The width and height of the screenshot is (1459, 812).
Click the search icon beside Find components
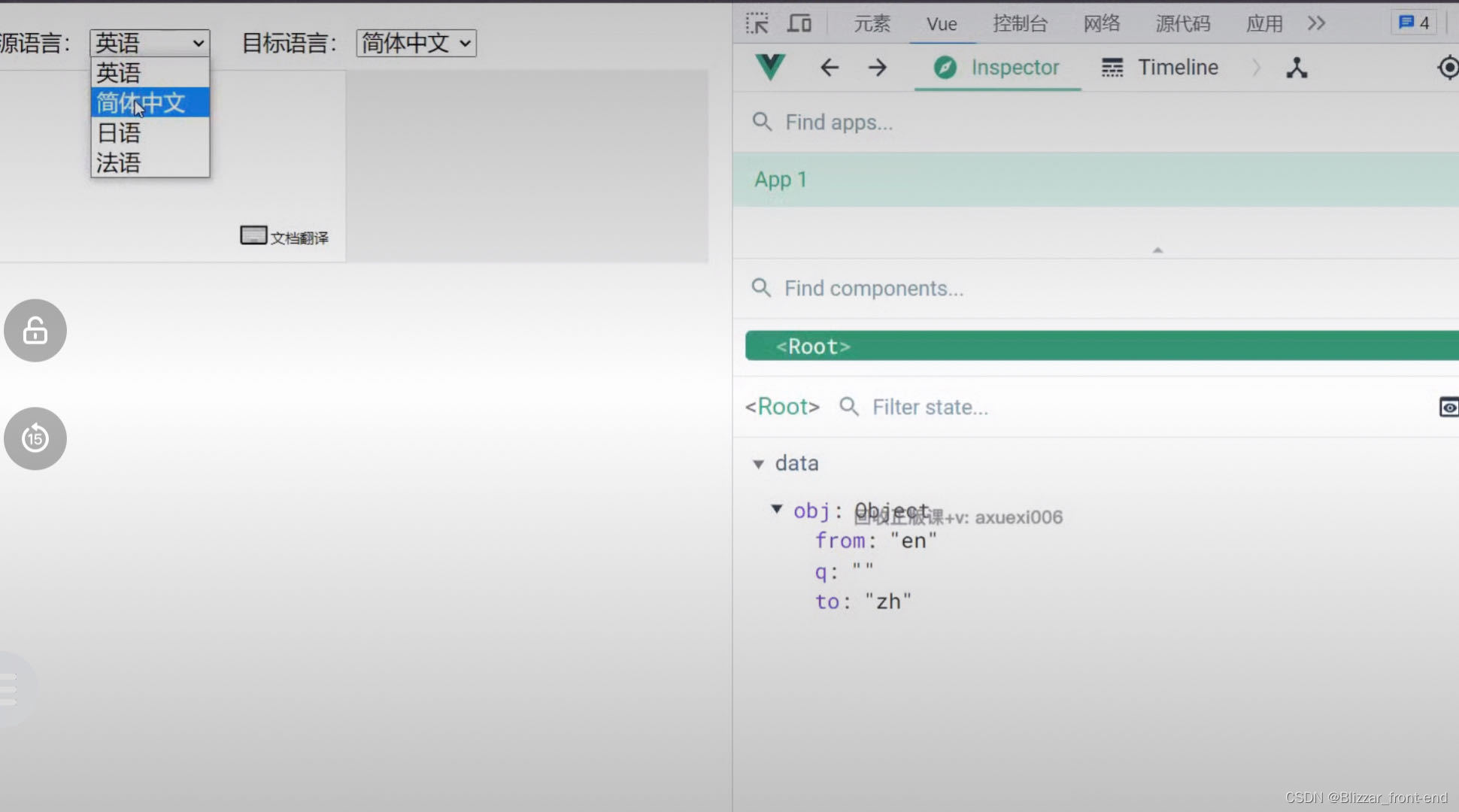pos(761,288)
